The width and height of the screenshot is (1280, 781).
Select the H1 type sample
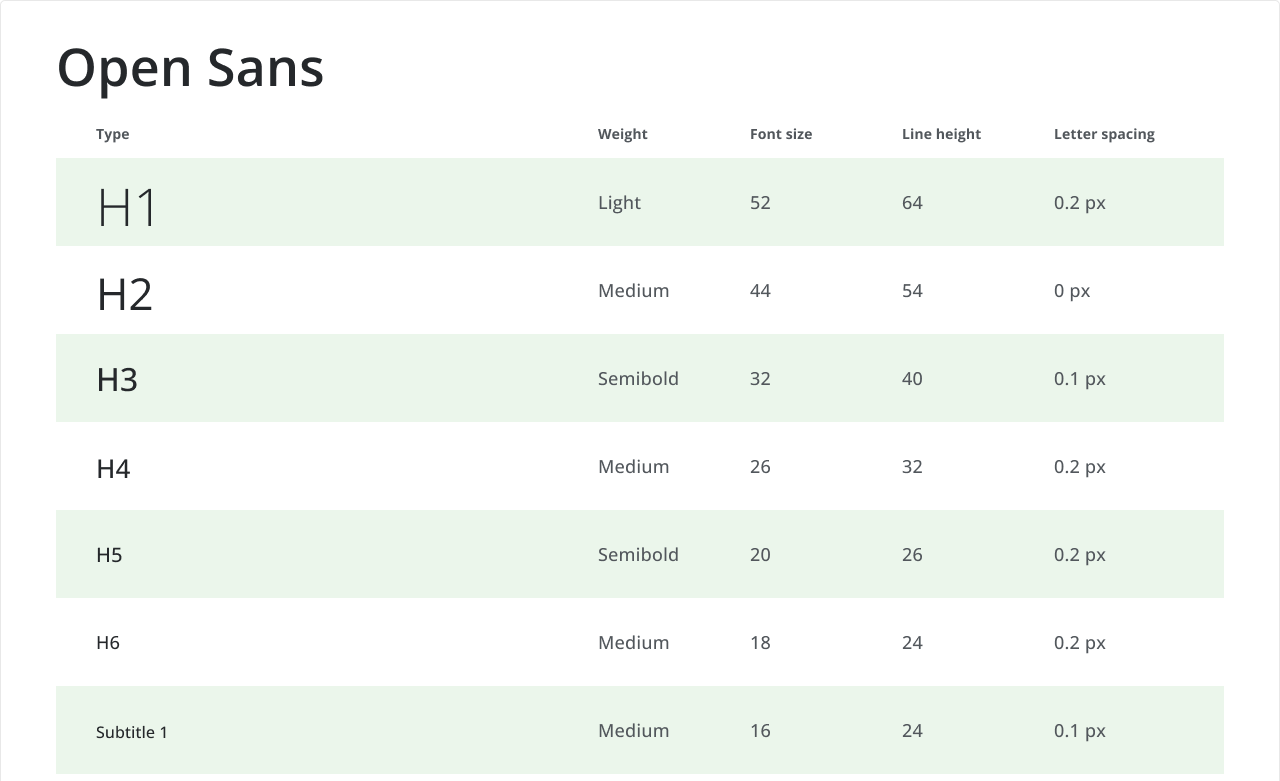pyautogui.click(x=127, y=208)
